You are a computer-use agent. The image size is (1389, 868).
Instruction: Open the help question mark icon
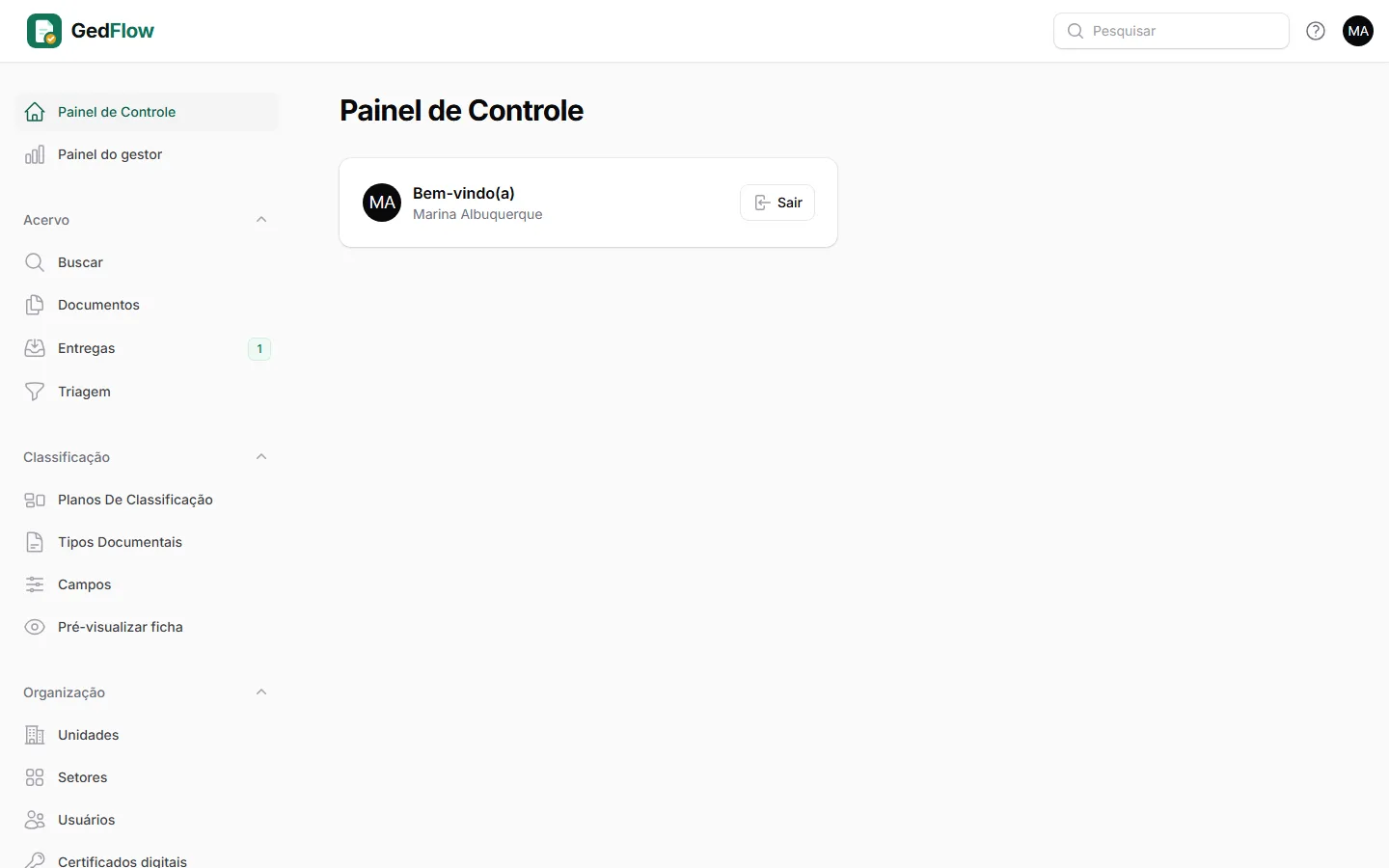(1316, 31)
